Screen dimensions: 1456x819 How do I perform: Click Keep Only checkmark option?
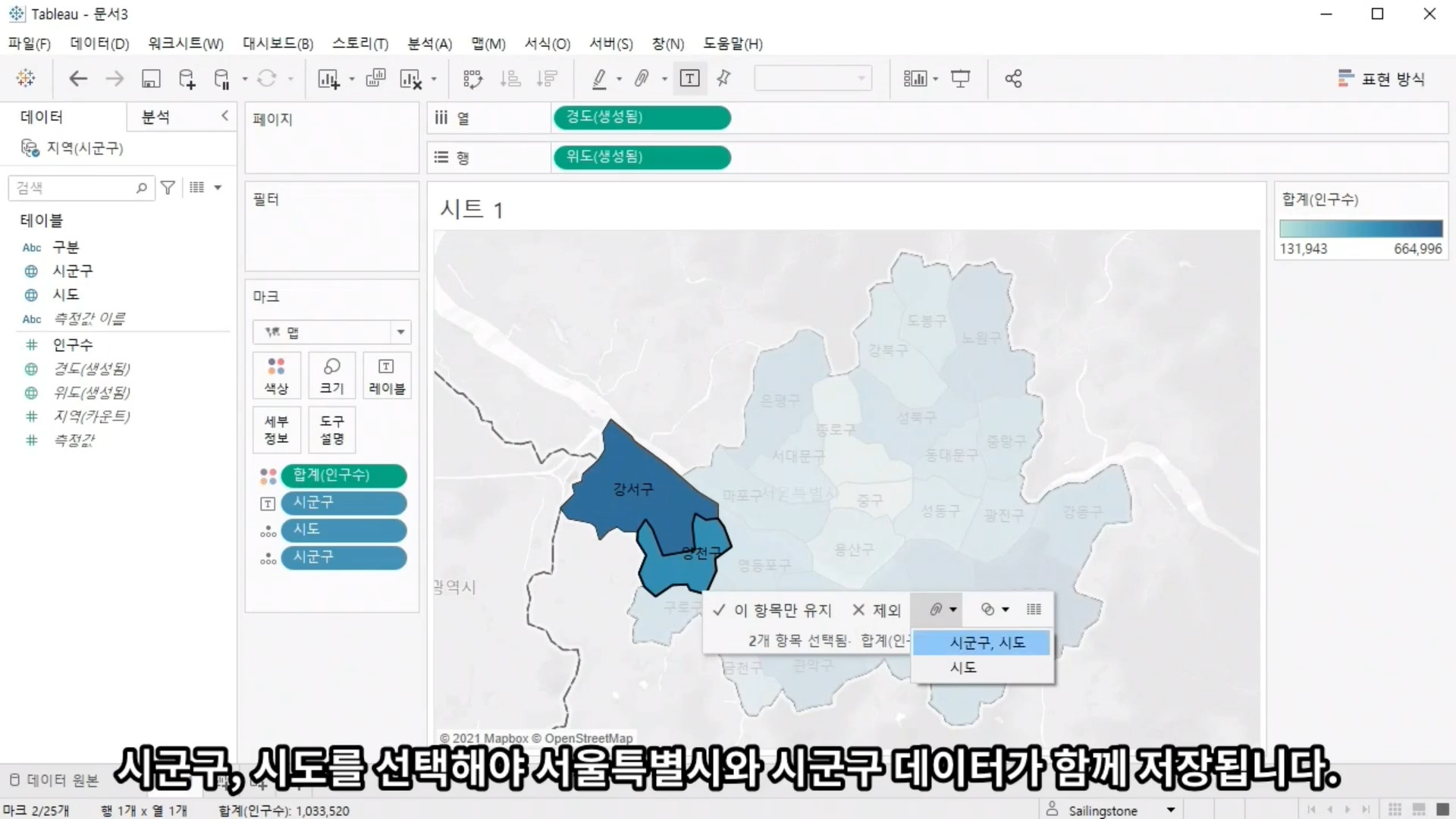773,610
